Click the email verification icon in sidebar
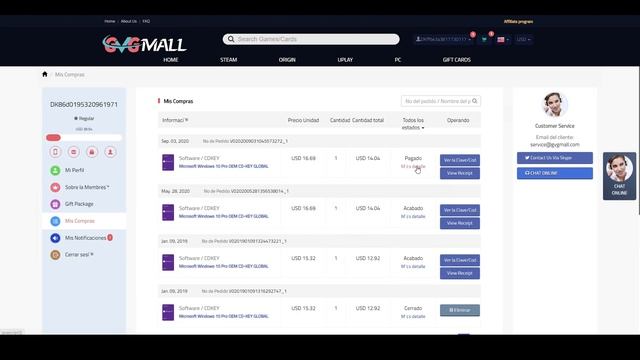640x360 pixels. click(73, 152)
